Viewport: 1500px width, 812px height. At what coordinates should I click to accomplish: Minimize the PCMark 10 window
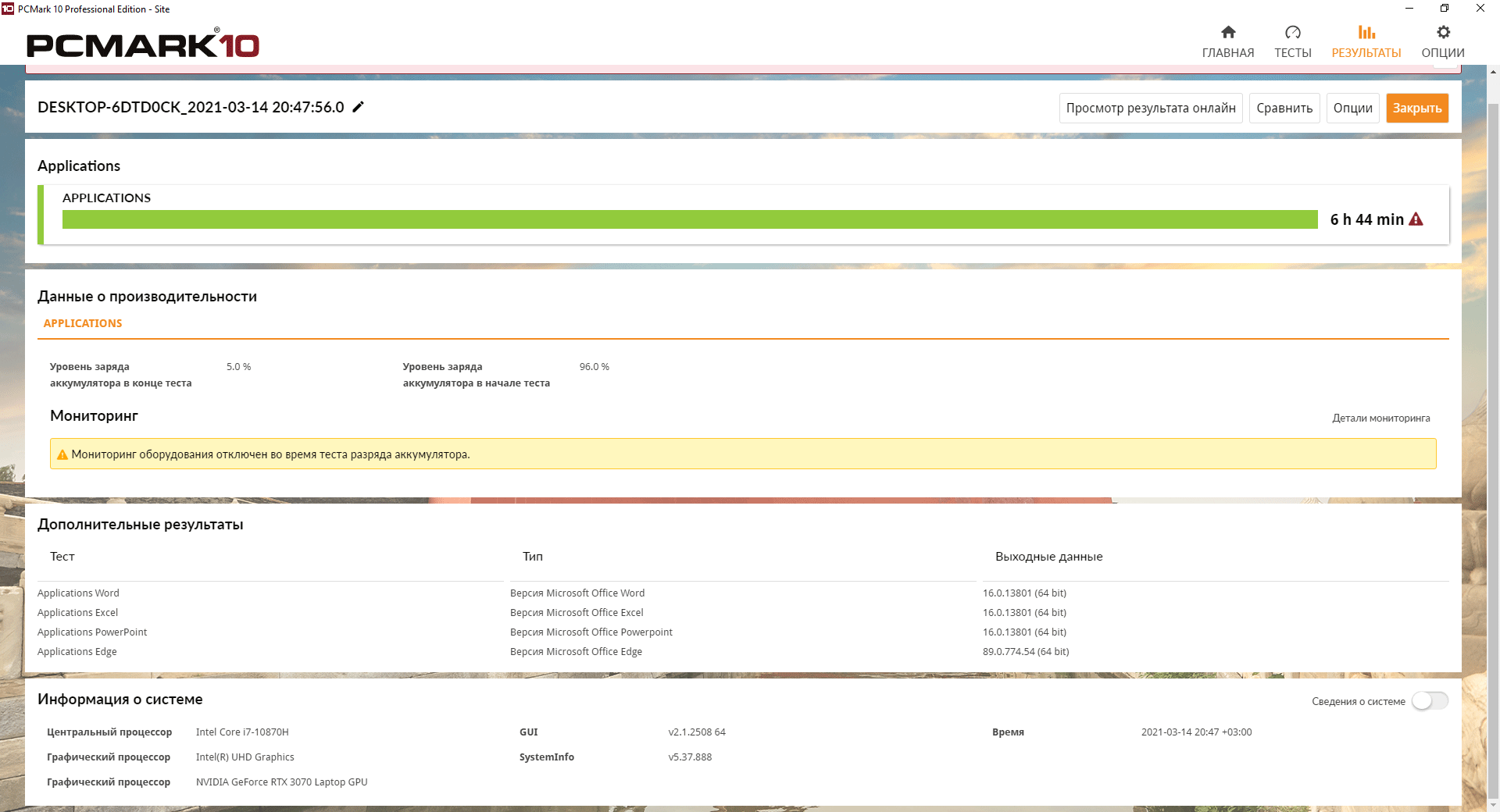tap(1409, 9)
